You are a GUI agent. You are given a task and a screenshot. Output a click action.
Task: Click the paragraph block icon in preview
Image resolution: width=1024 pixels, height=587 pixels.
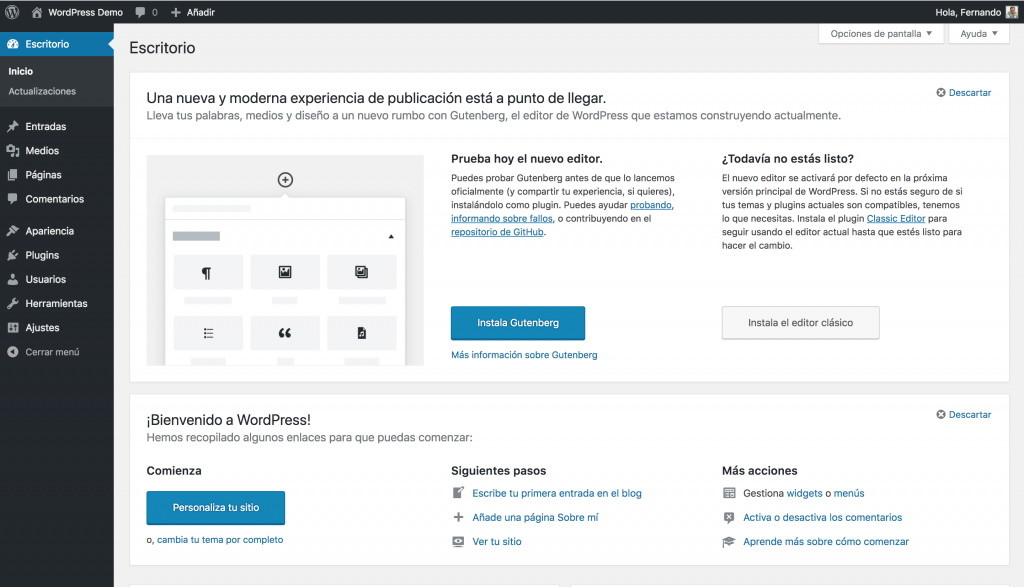click(206, 272)
